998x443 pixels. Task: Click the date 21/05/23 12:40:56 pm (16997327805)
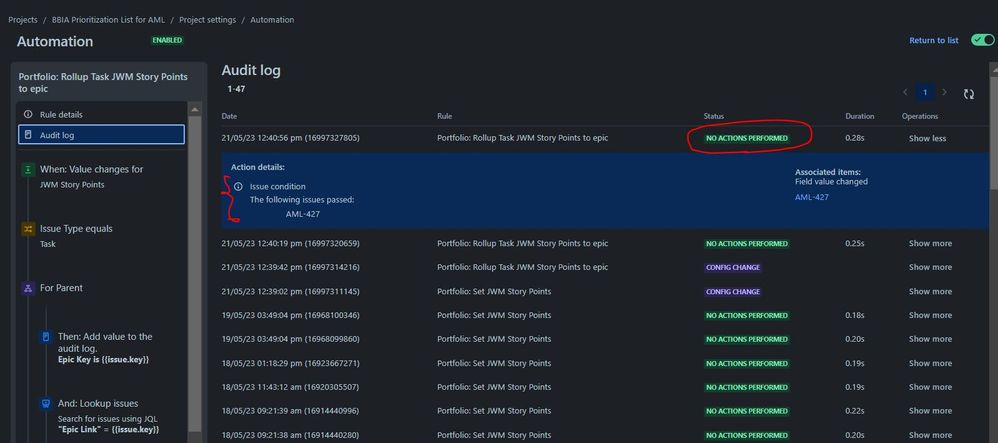click(290, 137)
